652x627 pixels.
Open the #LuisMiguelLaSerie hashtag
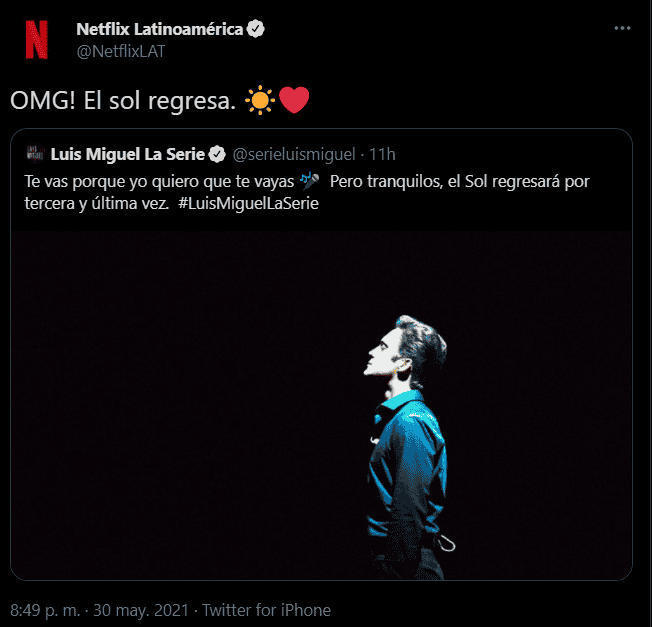pos(244,202)
